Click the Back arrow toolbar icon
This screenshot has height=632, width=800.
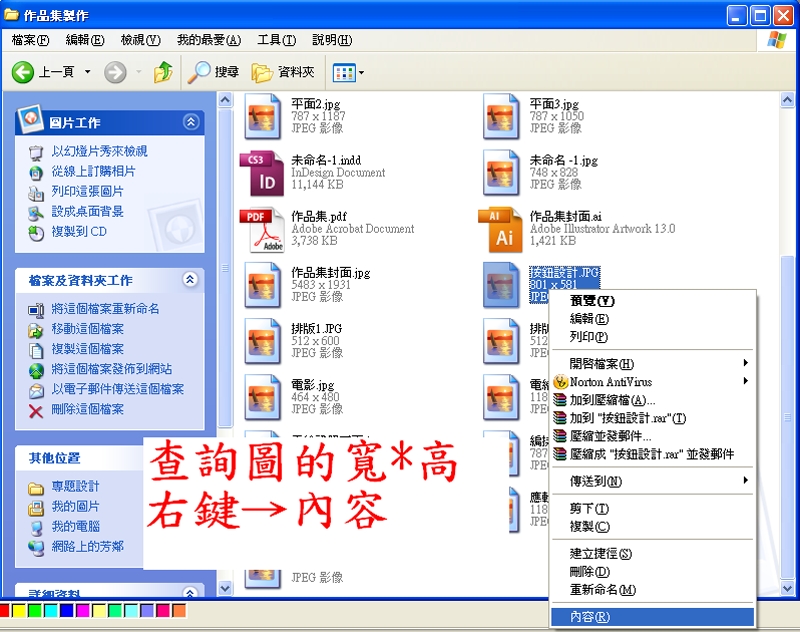24,72
